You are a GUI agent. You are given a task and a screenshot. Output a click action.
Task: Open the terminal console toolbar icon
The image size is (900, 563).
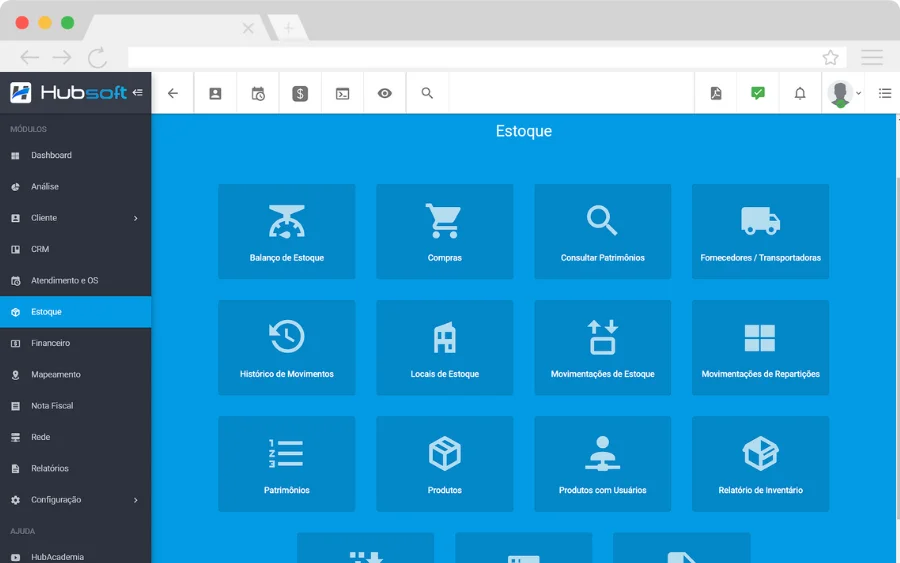(x=343, y=94)
